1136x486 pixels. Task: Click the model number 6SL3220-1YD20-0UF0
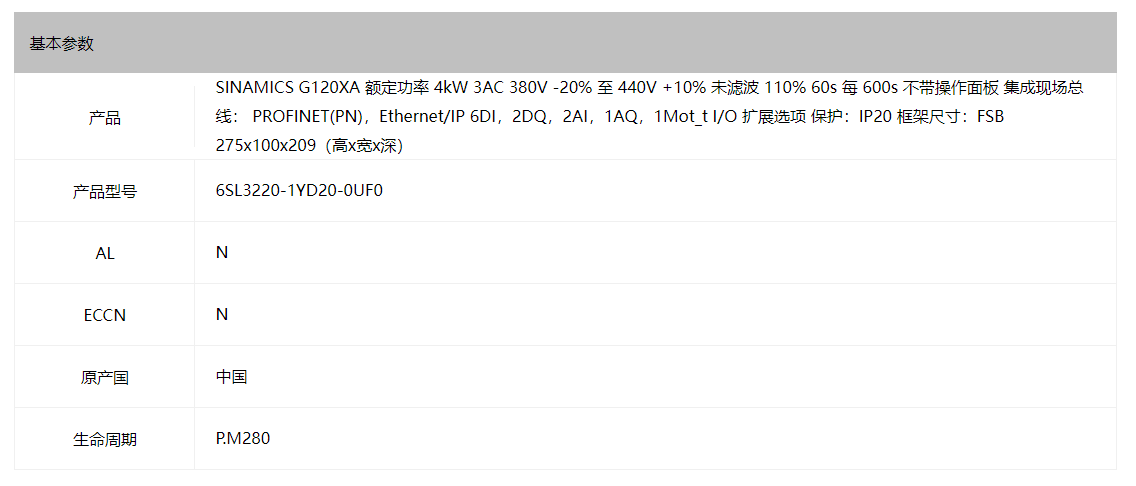(298, 191)
